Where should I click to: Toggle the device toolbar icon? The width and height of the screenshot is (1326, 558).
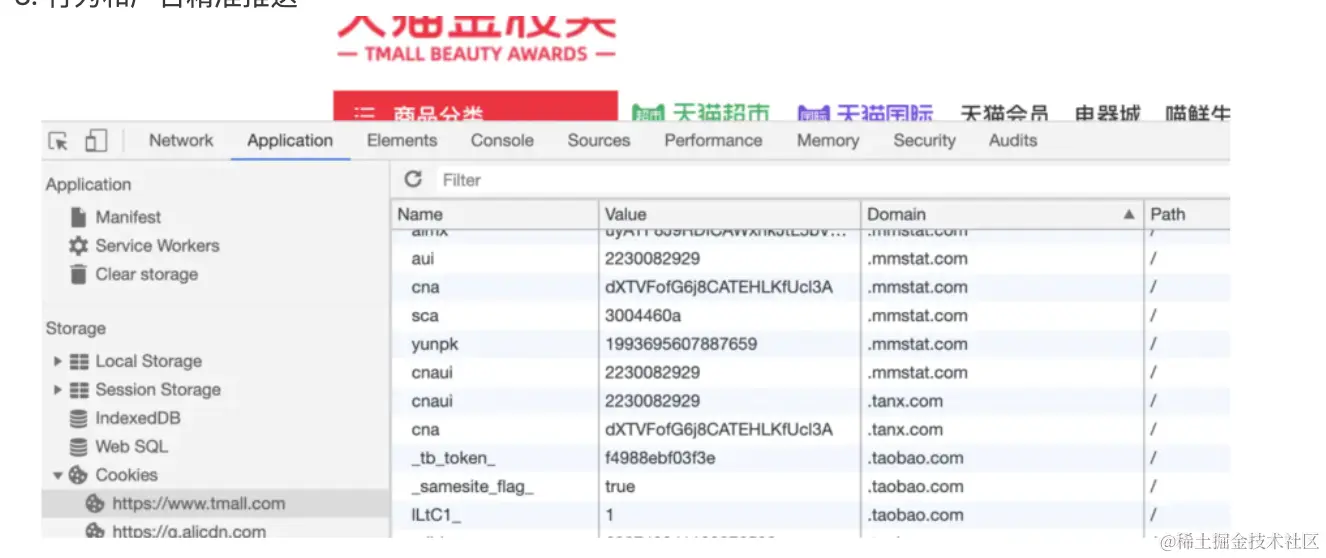[x=96, y=141]
